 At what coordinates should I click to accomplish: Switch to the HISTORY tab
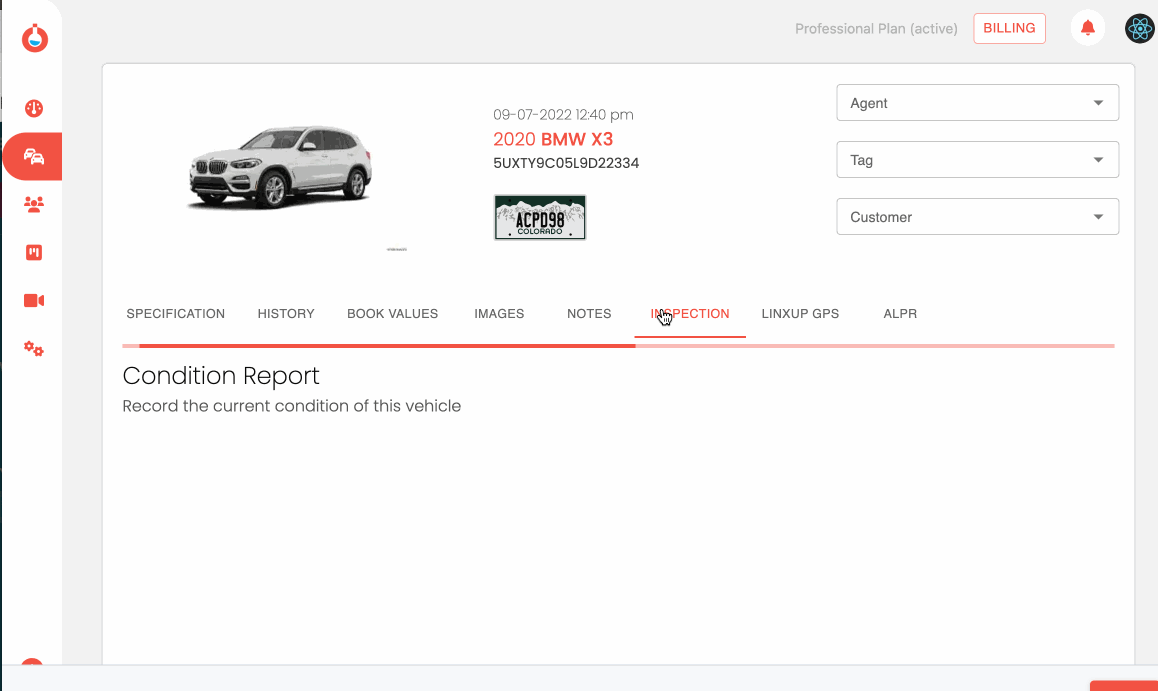[286, 314]
